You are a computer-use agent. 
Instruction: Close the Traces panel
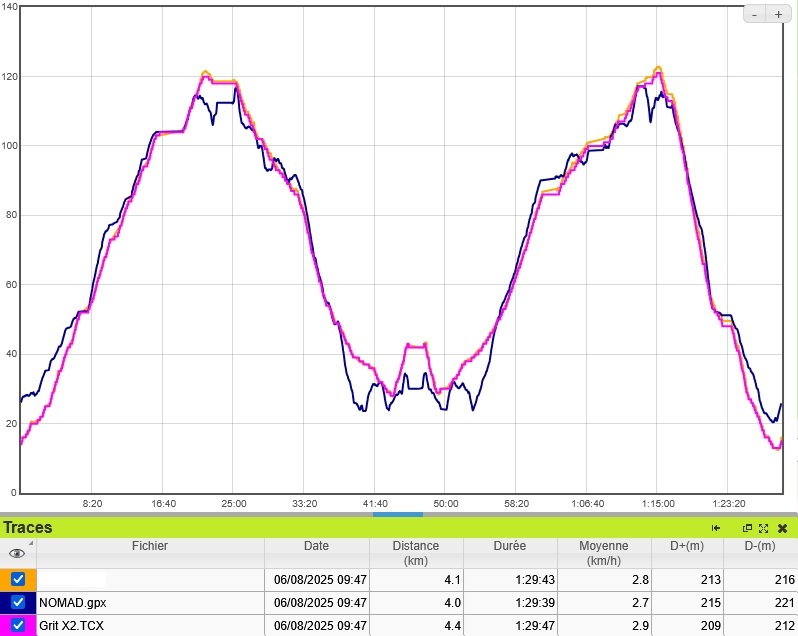click(x=782, y=528)
